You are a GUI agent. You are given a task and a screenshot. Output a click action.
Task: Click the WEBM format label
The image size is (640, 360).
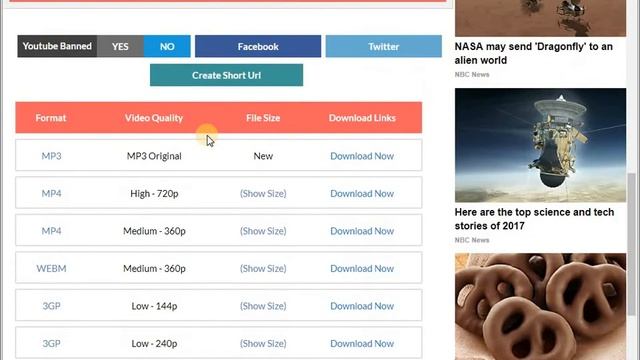(51, 269)
